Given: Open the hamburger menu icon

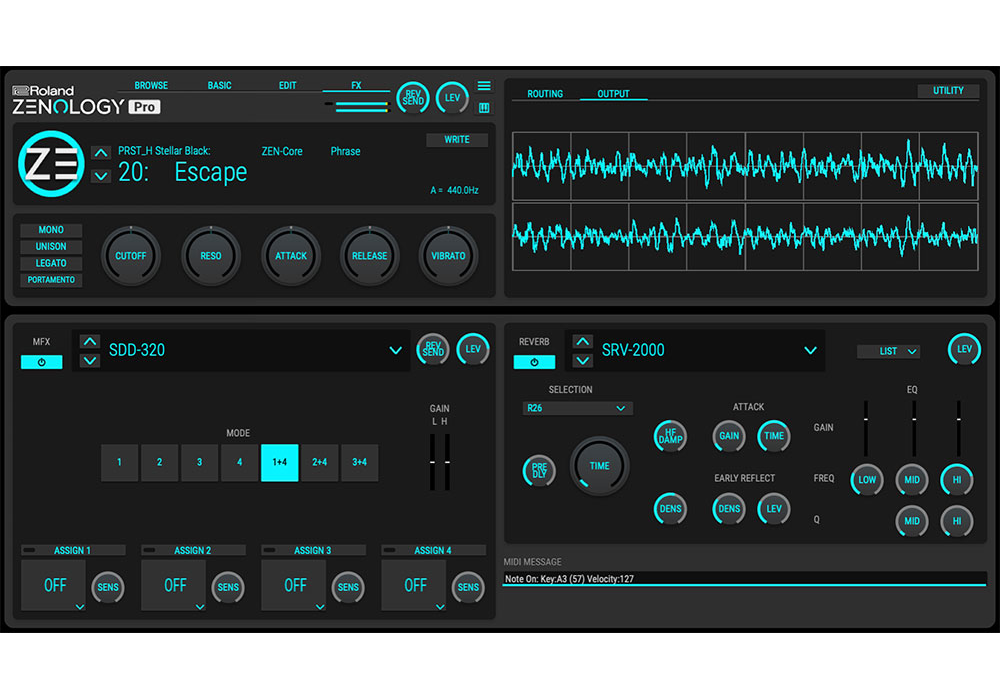Looking at the screenshot, I should (x=484, y=85).
